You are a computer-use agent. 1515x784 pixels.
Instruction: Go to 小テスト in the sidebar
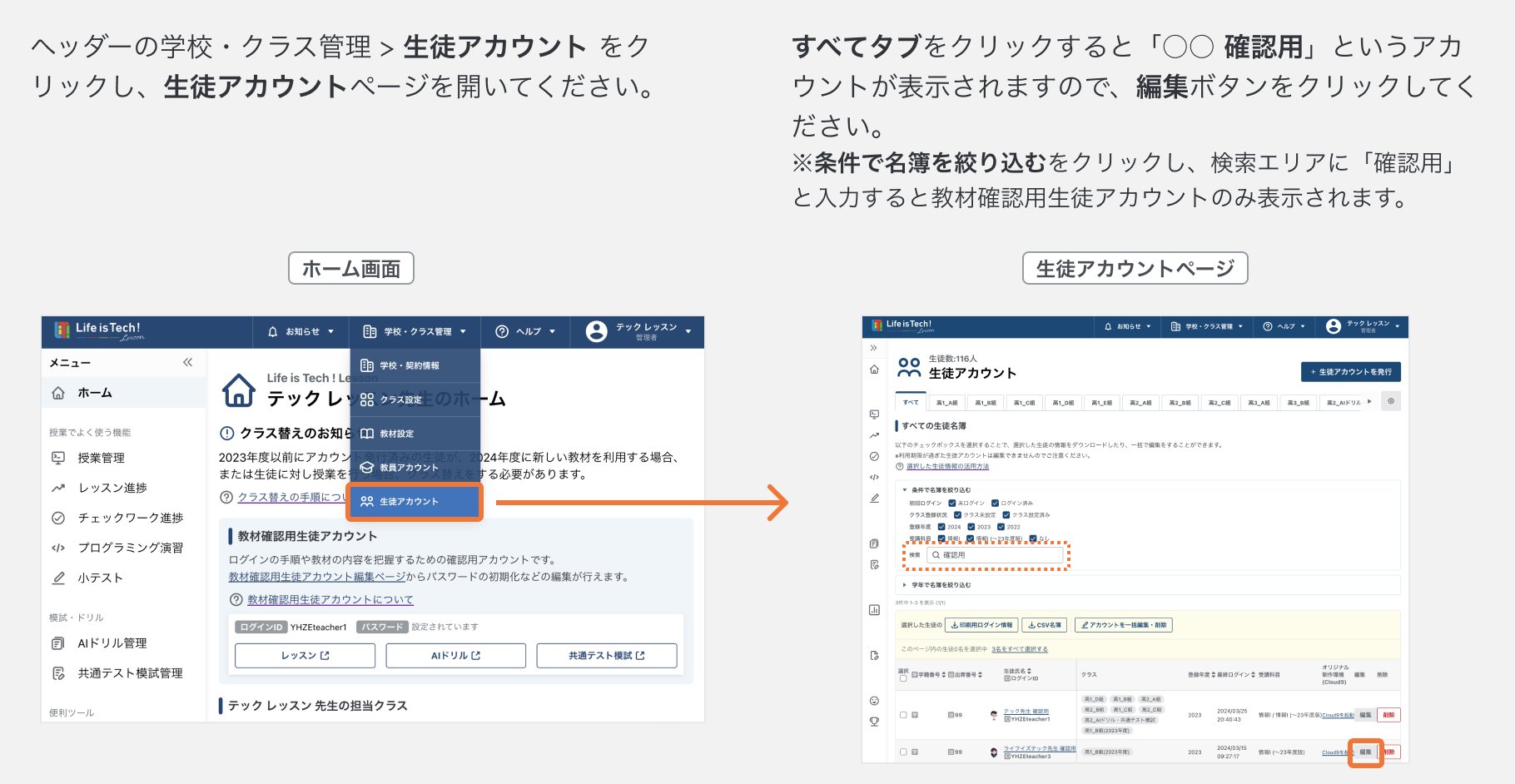tap(101, 578)
